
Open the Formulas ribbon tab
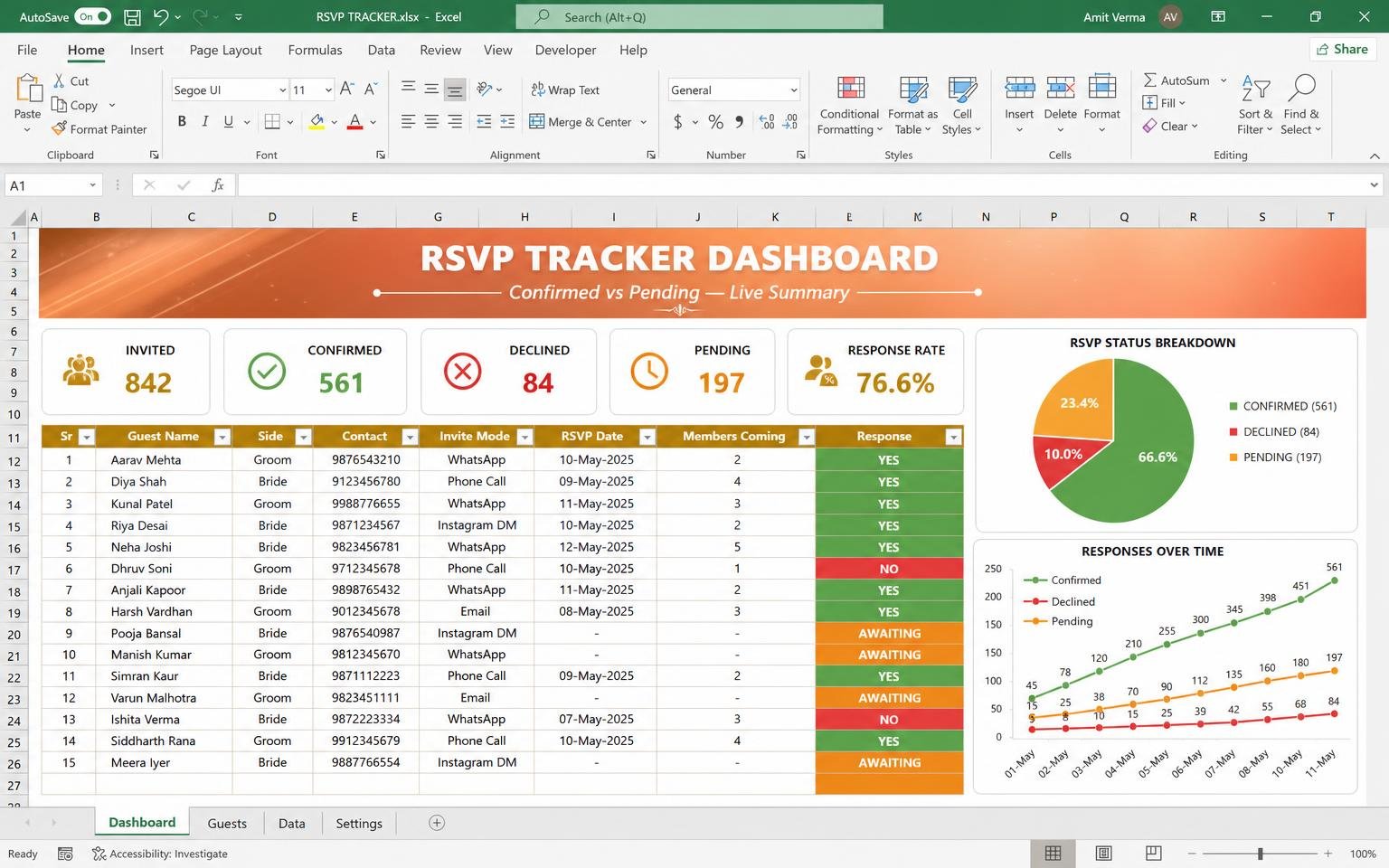click(x=315, y=50)
